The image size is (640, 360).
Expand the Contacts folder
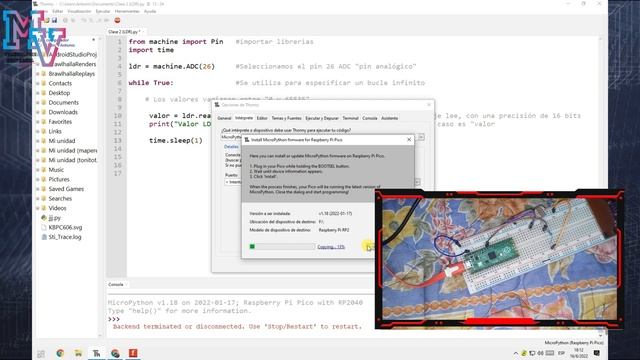click(38, 84)
